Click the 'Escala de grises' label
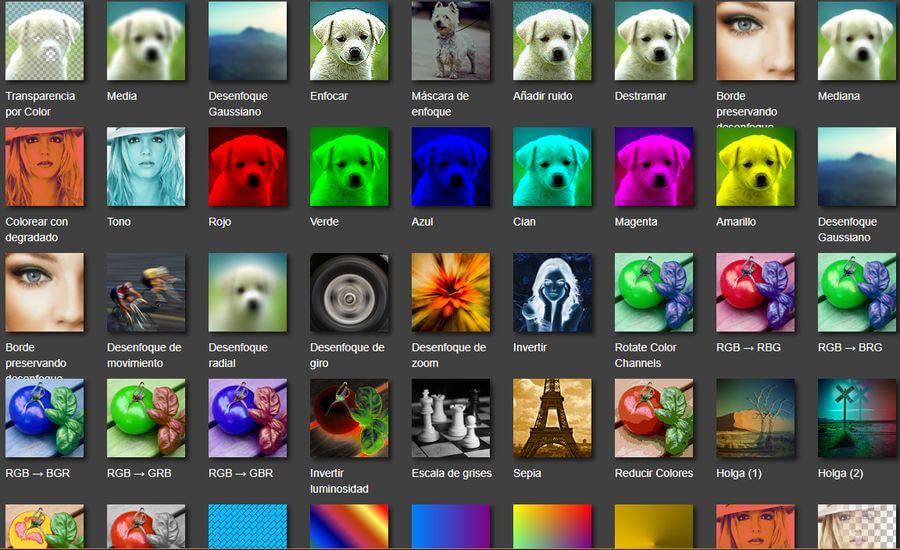The width and height of the screenshot is (900, 550). [x=452, y=473]
